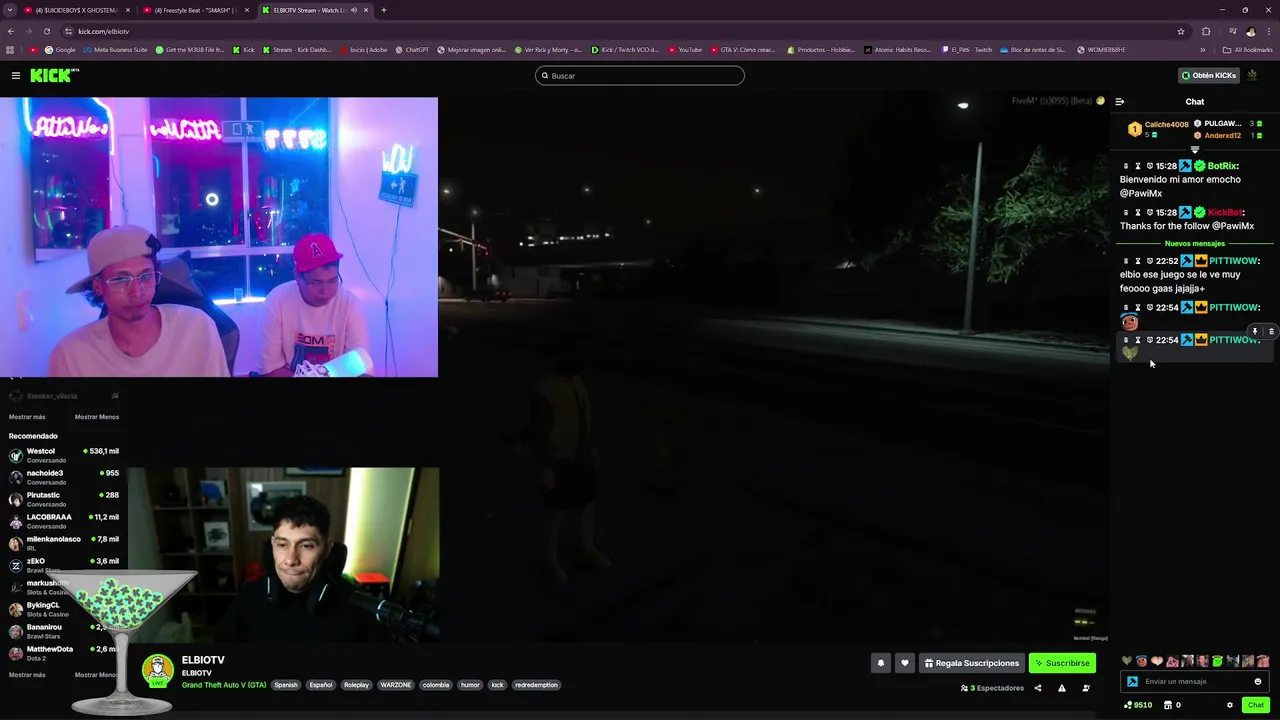
Task: Click Nuevos mensajes divider to jump
Action: [1194, 244]
